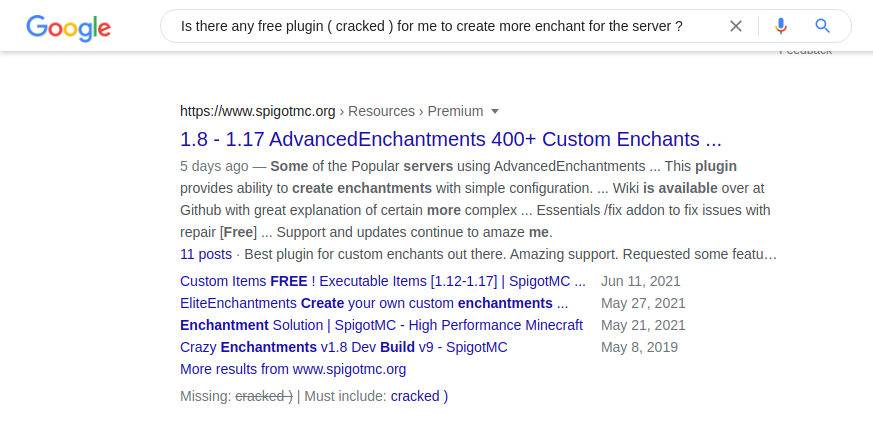Open Crazy Enchantments v1.8 Dev Build link
The image size is (873, 422).
(343, 347)
